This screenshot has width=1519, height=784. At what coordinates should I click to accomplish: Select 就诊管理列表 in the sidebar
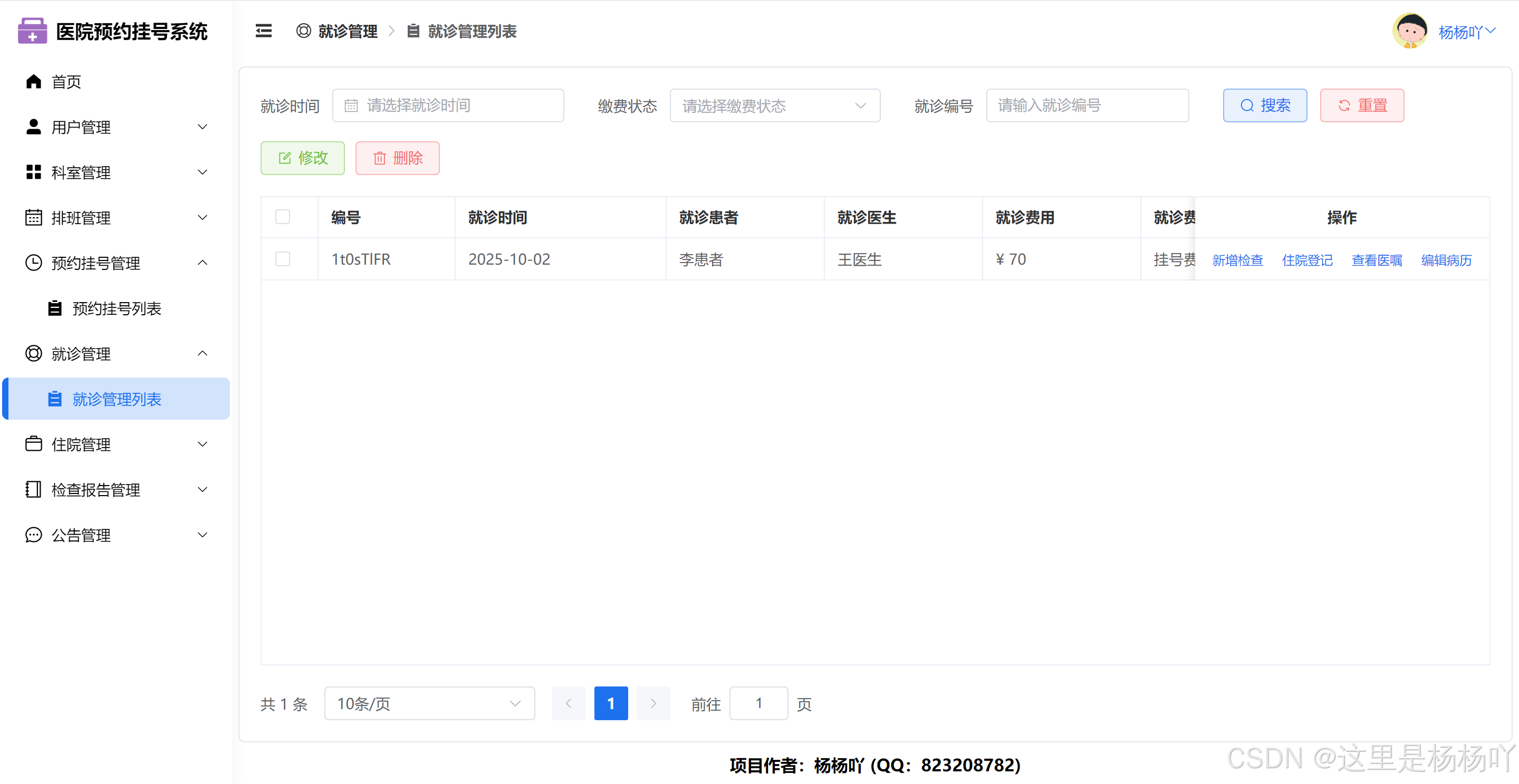pyautogui.click(x=117, y=399)
